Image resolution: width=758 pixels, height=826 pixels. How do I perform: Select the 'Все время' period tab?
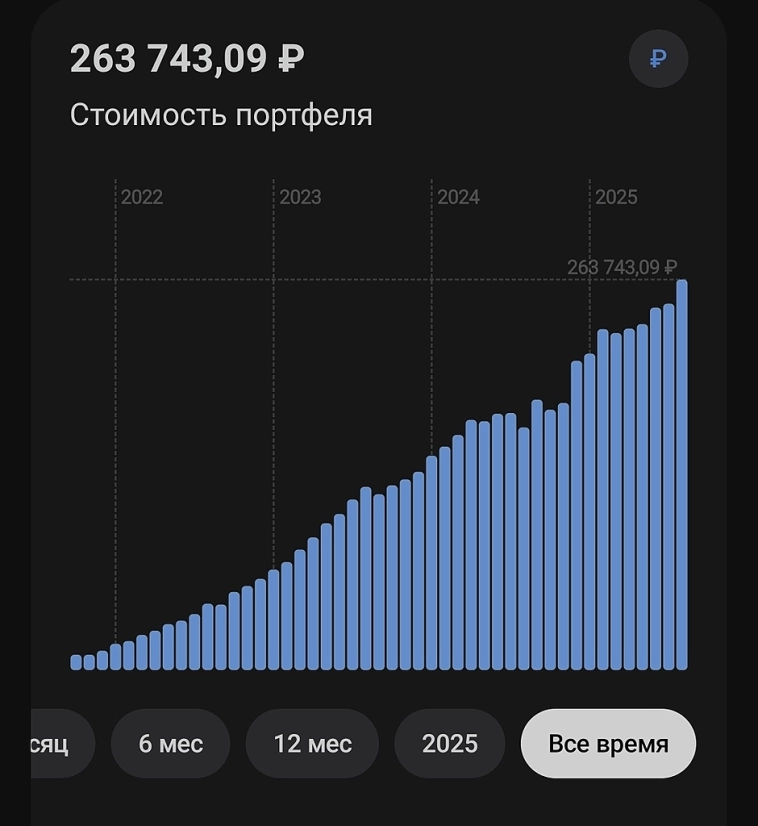[x=608, y=744]
